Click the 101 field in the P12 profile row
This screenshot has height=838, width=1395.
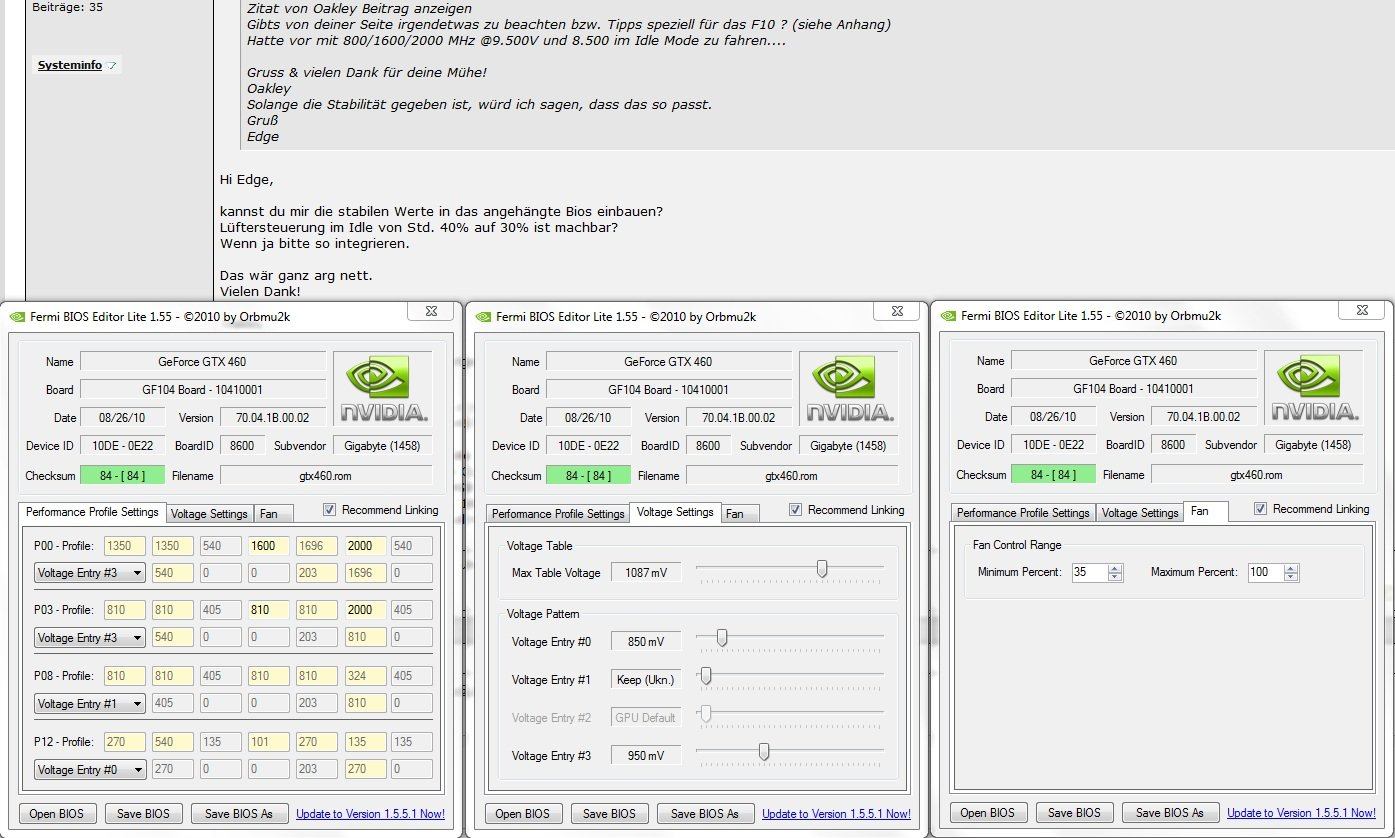click(x=269, y=742)
